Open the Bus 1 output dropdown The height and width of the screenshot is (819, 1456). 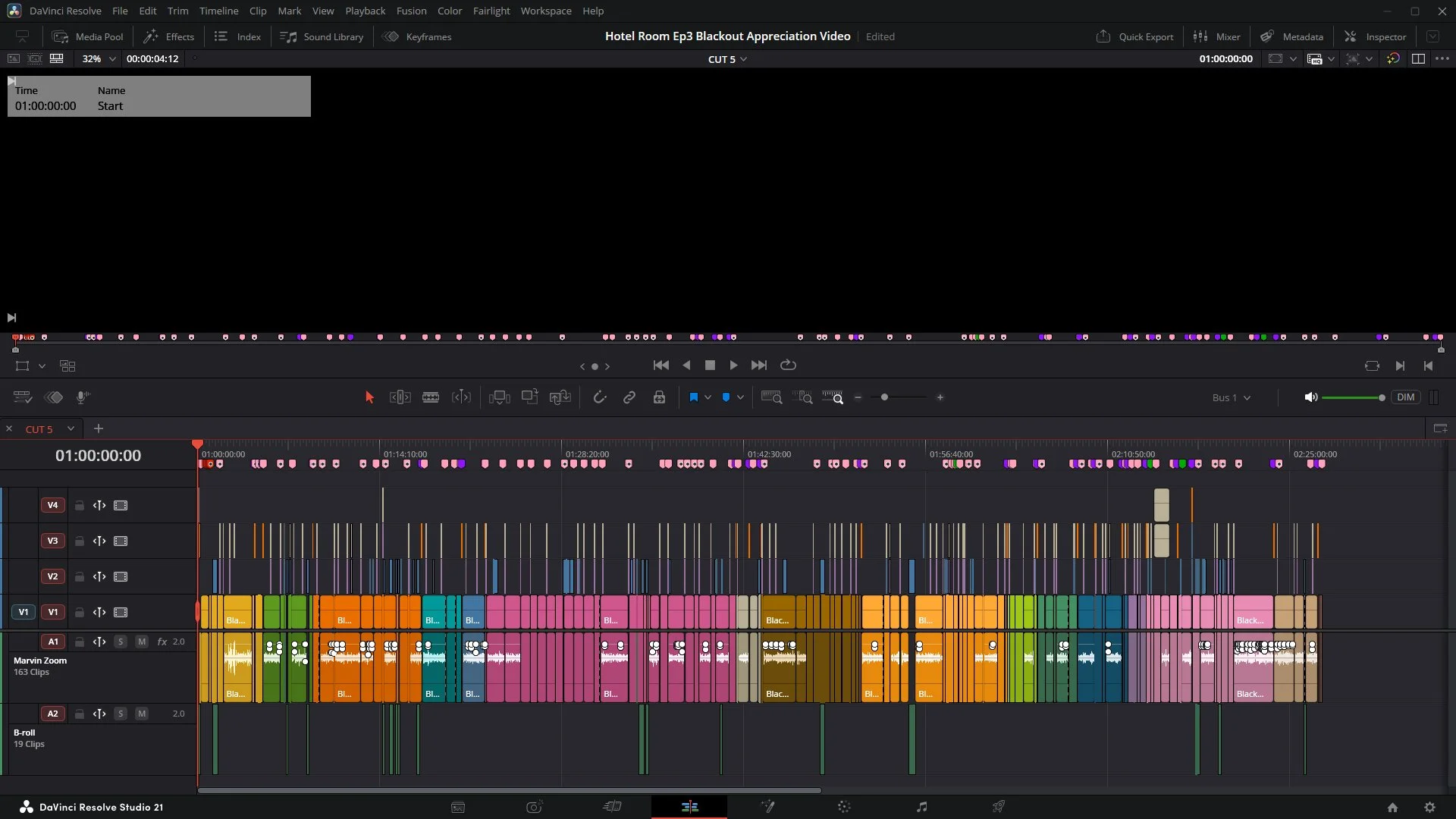click(1232, 397)
